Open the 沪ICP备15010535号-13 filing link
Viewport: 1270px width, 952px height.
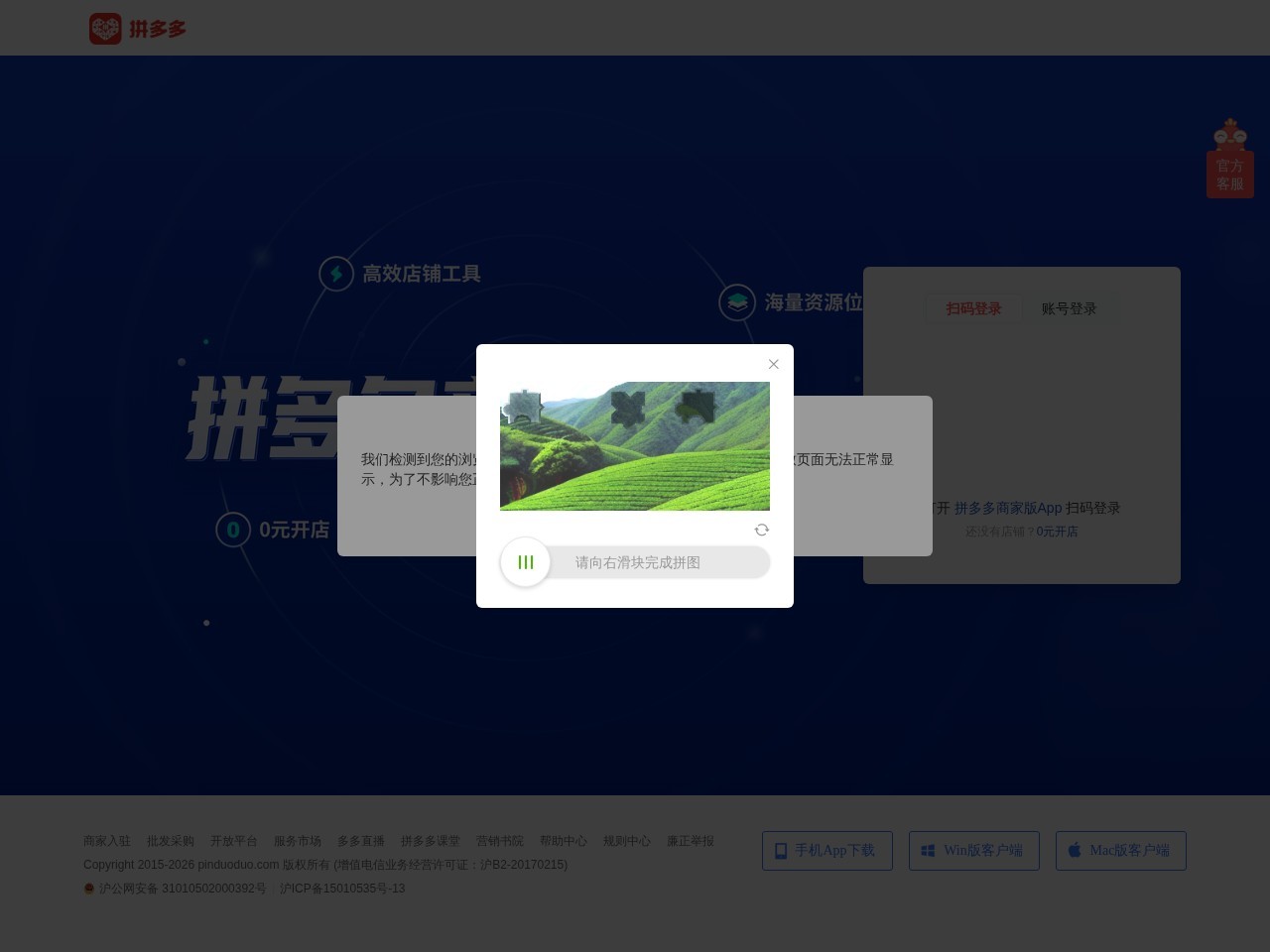click(342, 889)
